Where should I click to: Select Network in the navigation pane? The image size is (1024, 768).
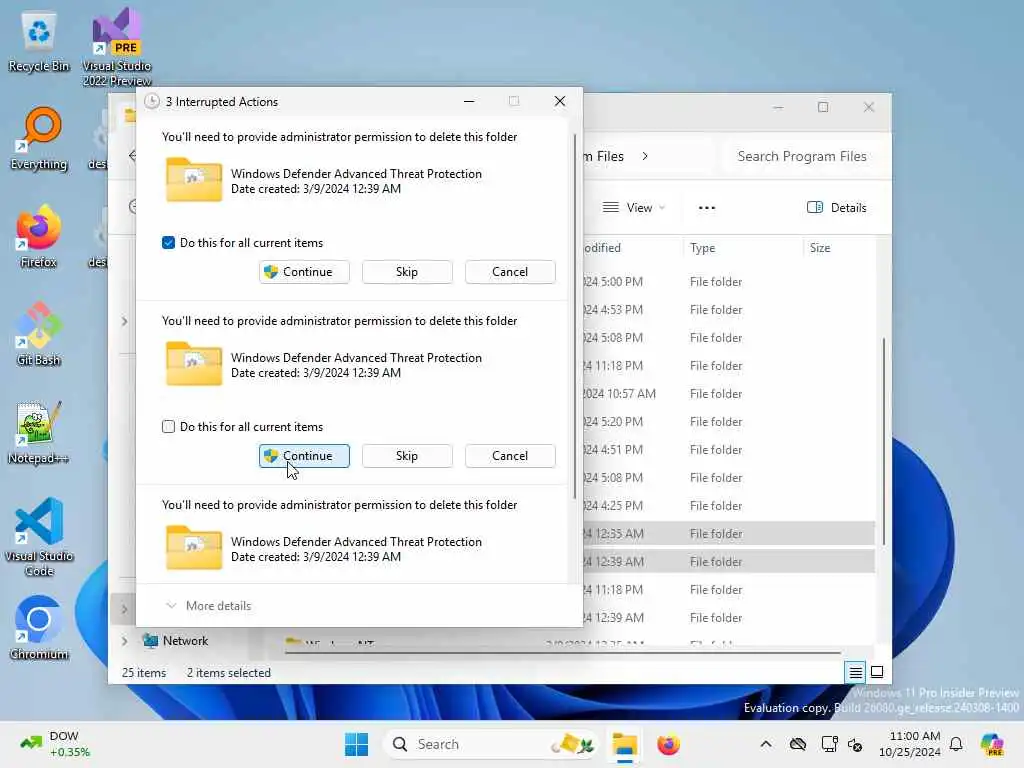tap(175, 641)
